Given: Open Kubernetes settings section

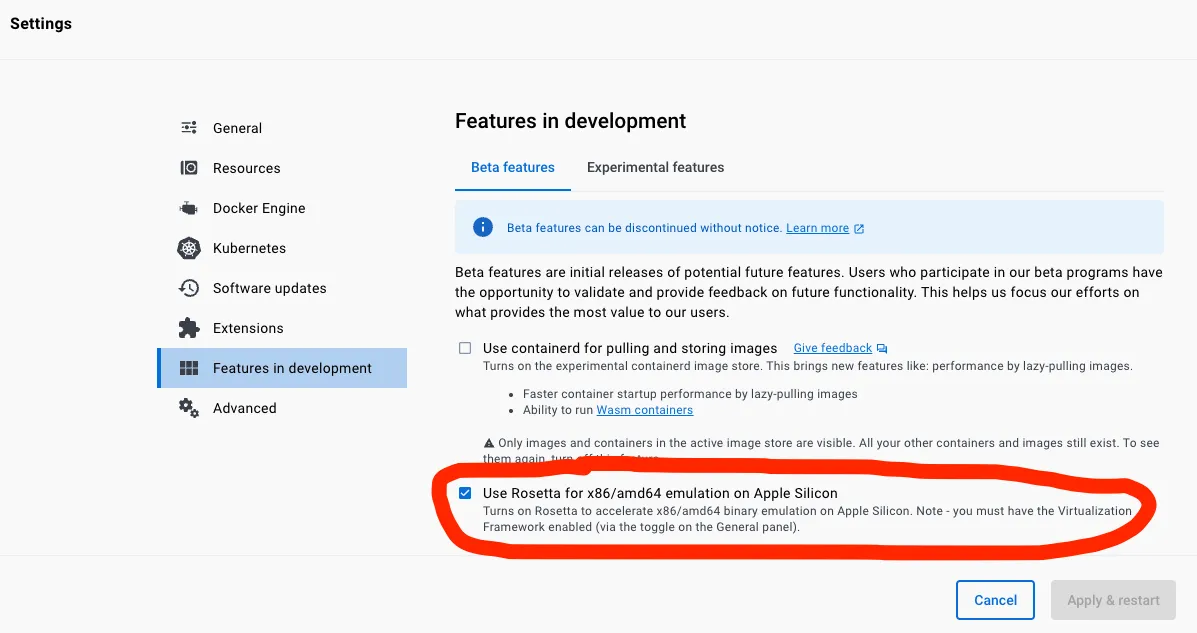Looking at the screenshot, I should click(282, 248).
